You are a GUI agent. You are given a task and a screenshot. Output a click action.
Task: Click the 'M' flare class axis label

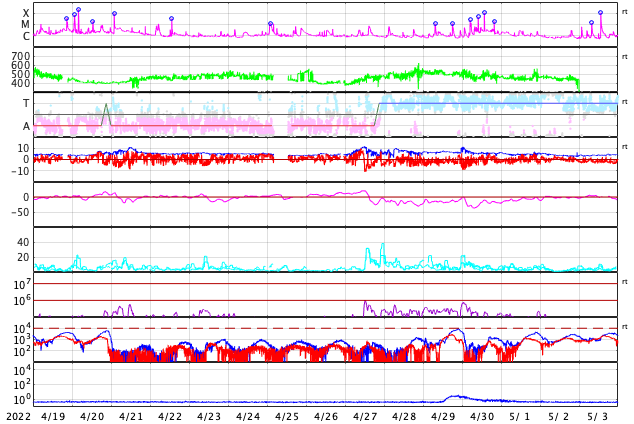coord(26,25)
